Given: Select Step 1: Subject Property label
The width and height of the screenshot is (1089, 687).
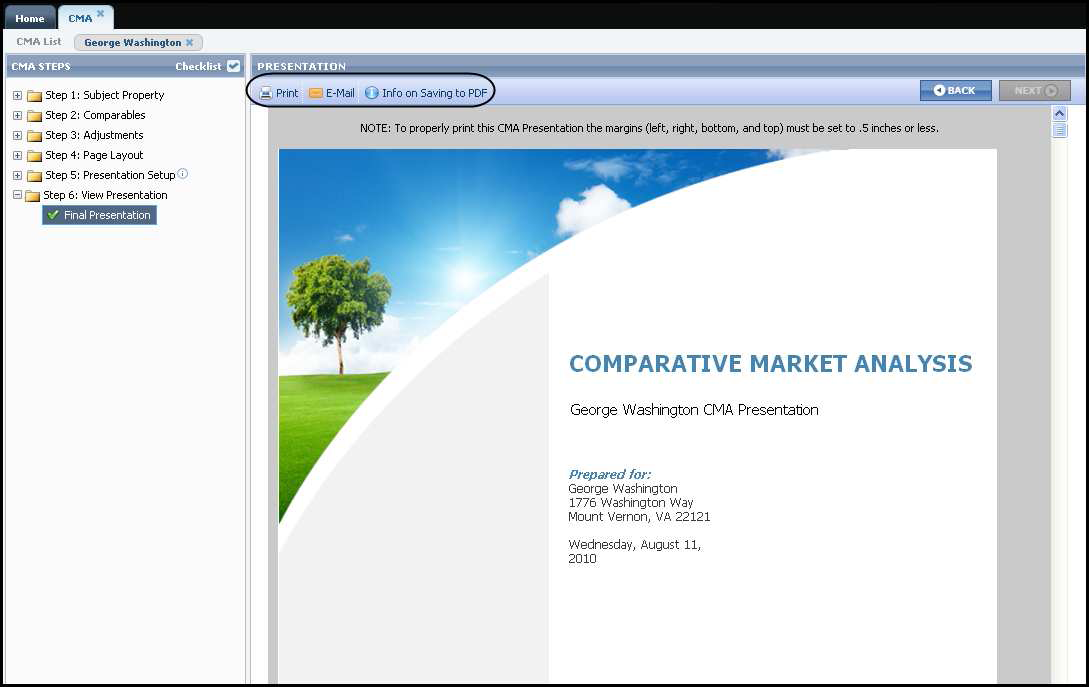Looking at the screenshot, I should pos(105,95).
